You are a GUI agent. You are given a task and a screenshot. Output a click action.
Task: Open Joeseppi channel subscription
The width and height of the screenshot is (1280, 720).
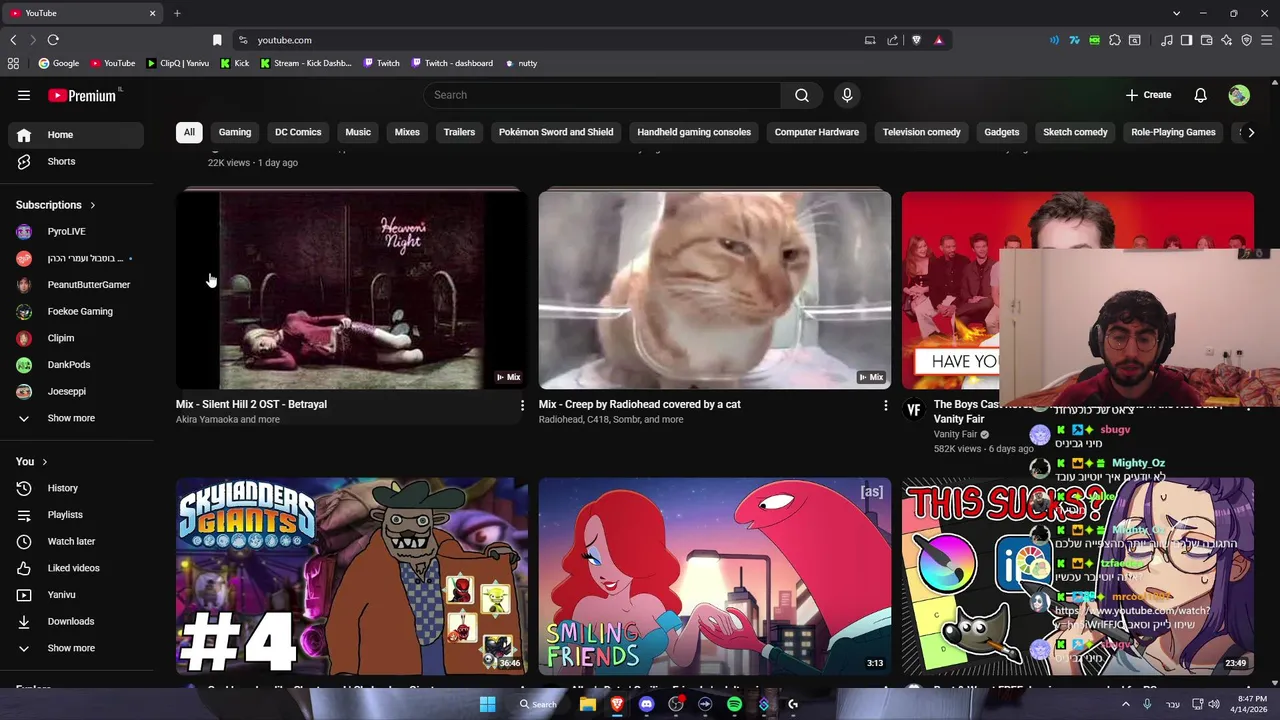(x=76, y=391)
